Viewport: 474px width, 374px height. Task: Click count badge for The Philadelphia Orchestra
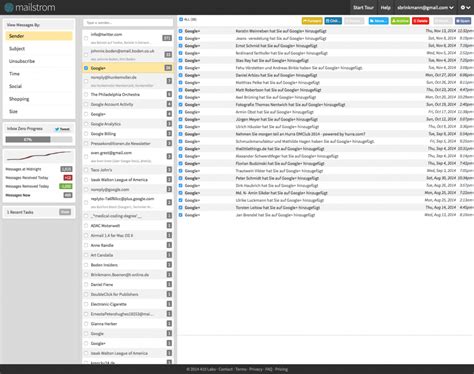(x=169, y=94)
